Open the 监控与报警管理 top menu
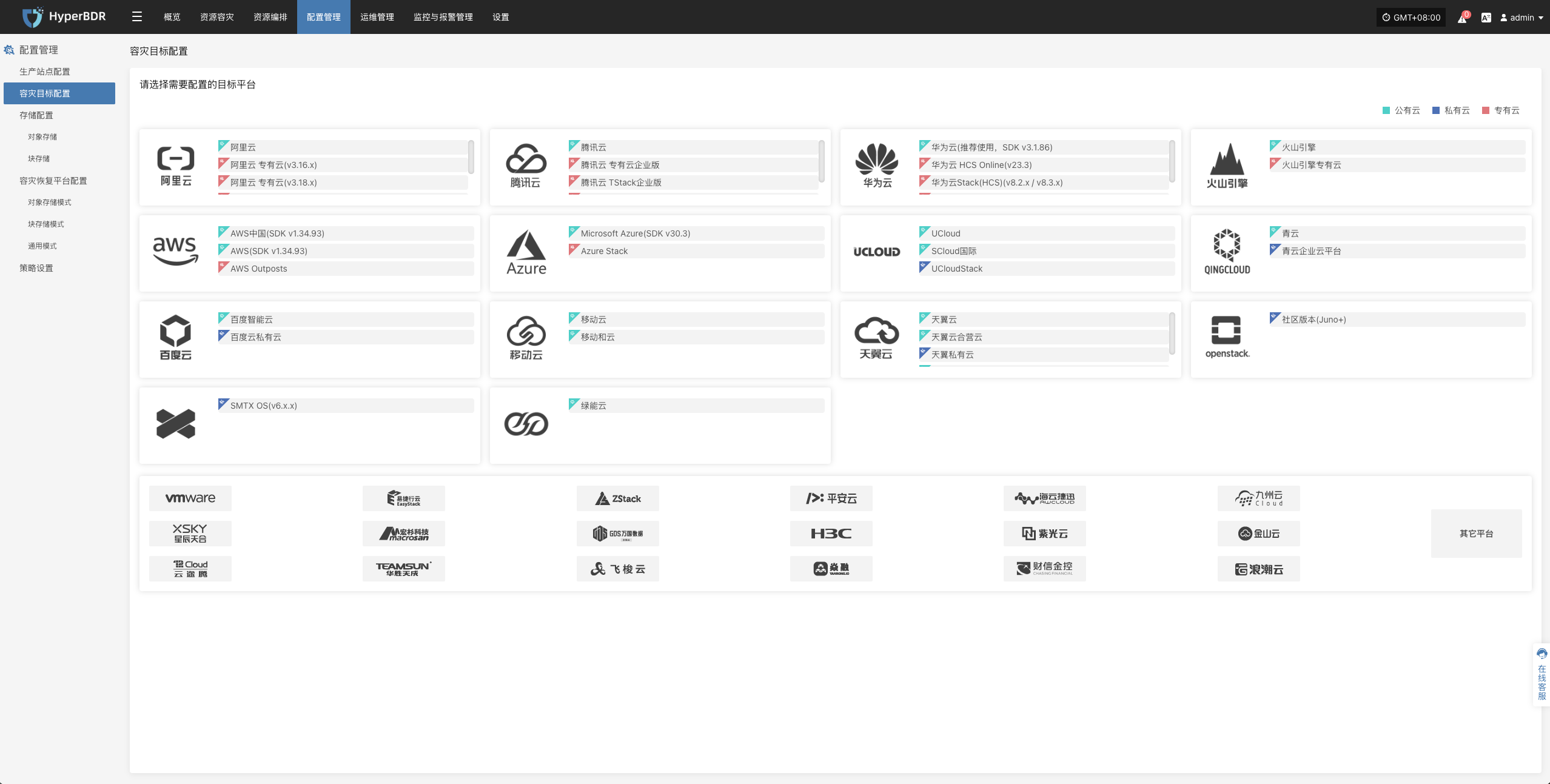This screenshot has height=784, width=1550. pyautogui.click(x=443, y=17)
